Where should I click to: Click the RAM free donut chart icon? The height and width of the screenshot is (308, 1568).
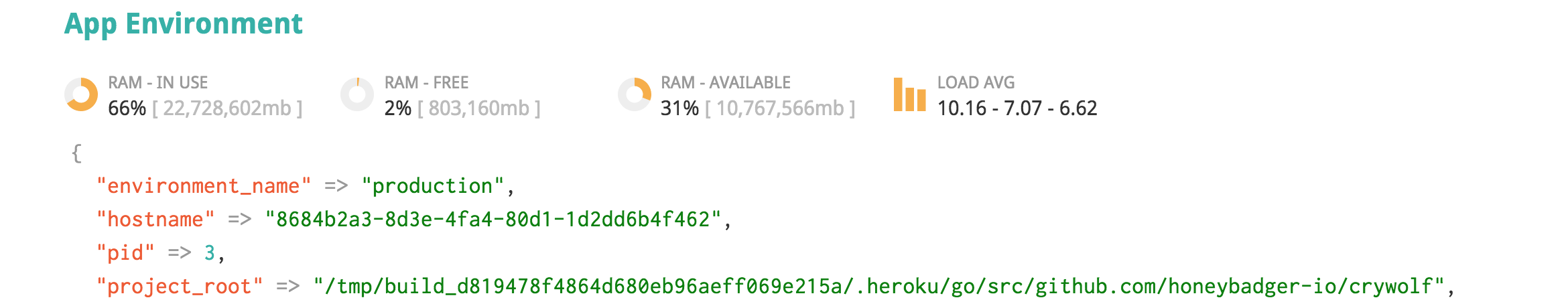tap(357, 94)
